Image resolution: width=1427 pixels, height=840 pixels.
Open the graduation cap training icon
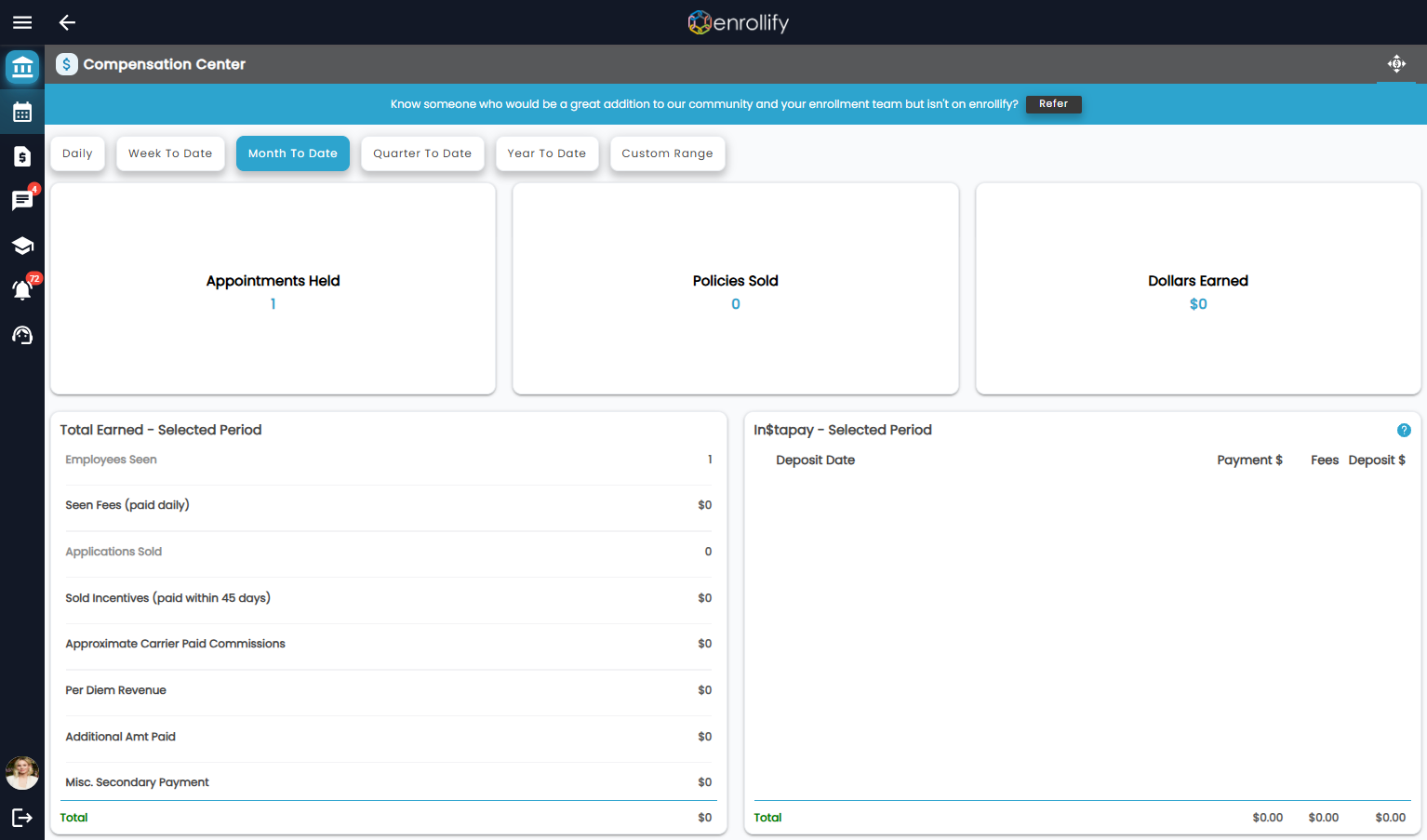coord(22,246)
